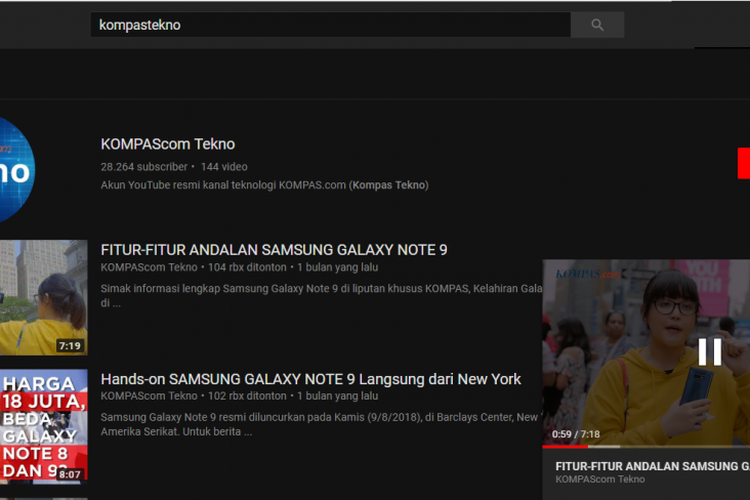Open the Fitur-Fitur Andalan Galaxy Note 9 thumbnail
This screenshot has height=500, width=750.
[x=43, y=297]
